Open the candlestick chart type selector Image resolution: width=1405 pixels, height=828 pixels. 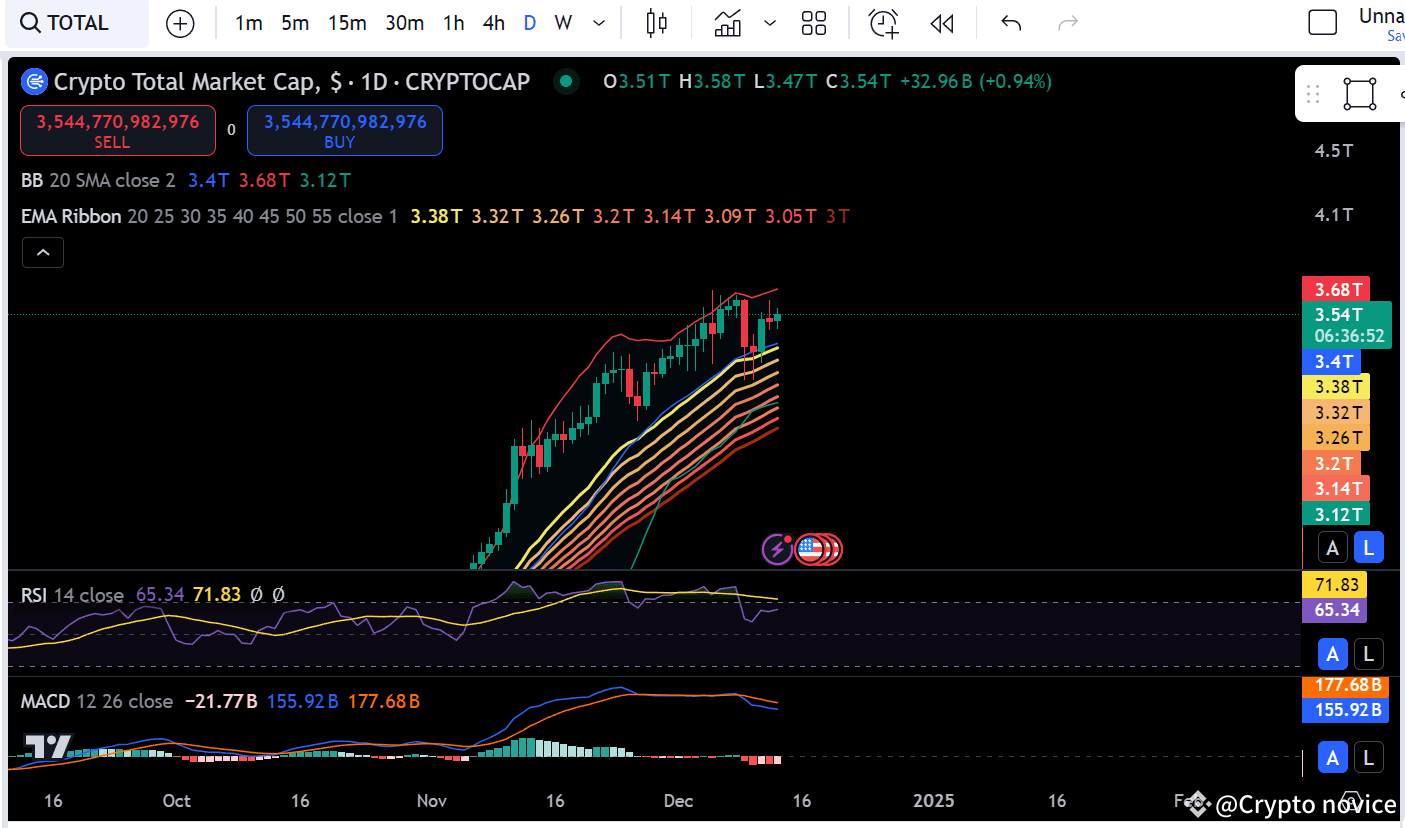656,23
